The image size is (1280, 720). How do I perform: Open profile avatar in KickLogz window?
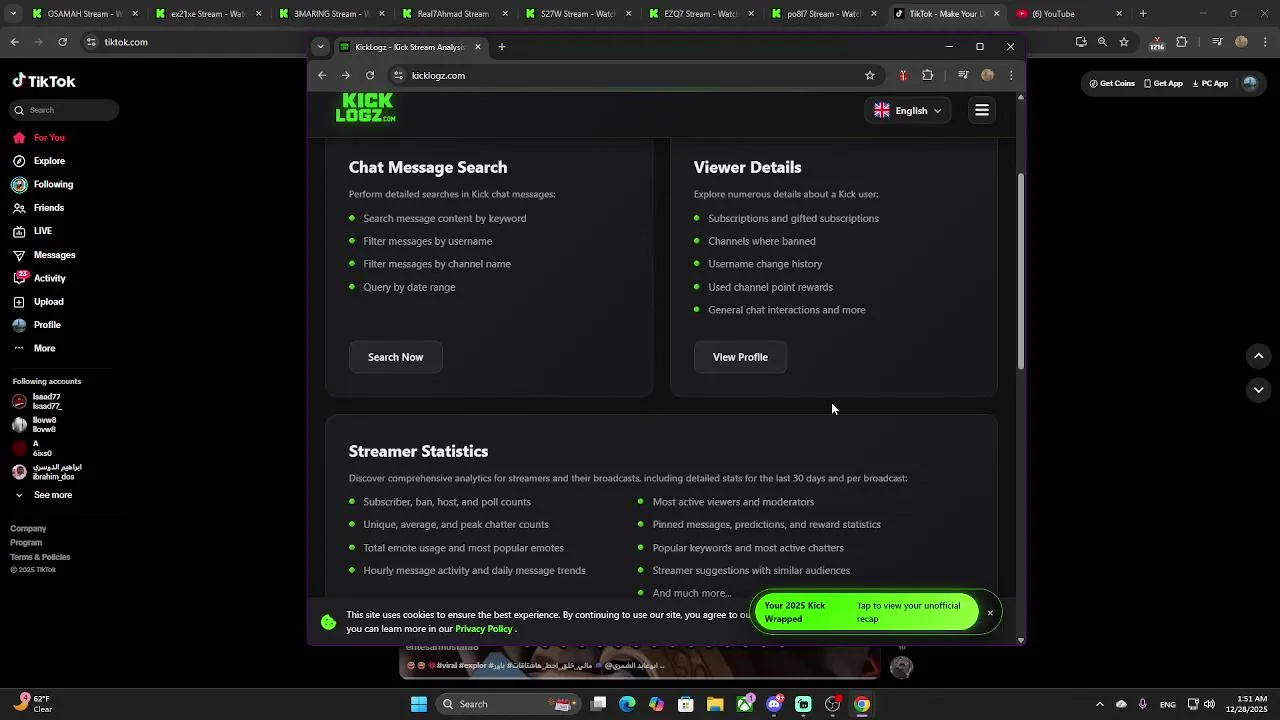click(x=988, y=75)
